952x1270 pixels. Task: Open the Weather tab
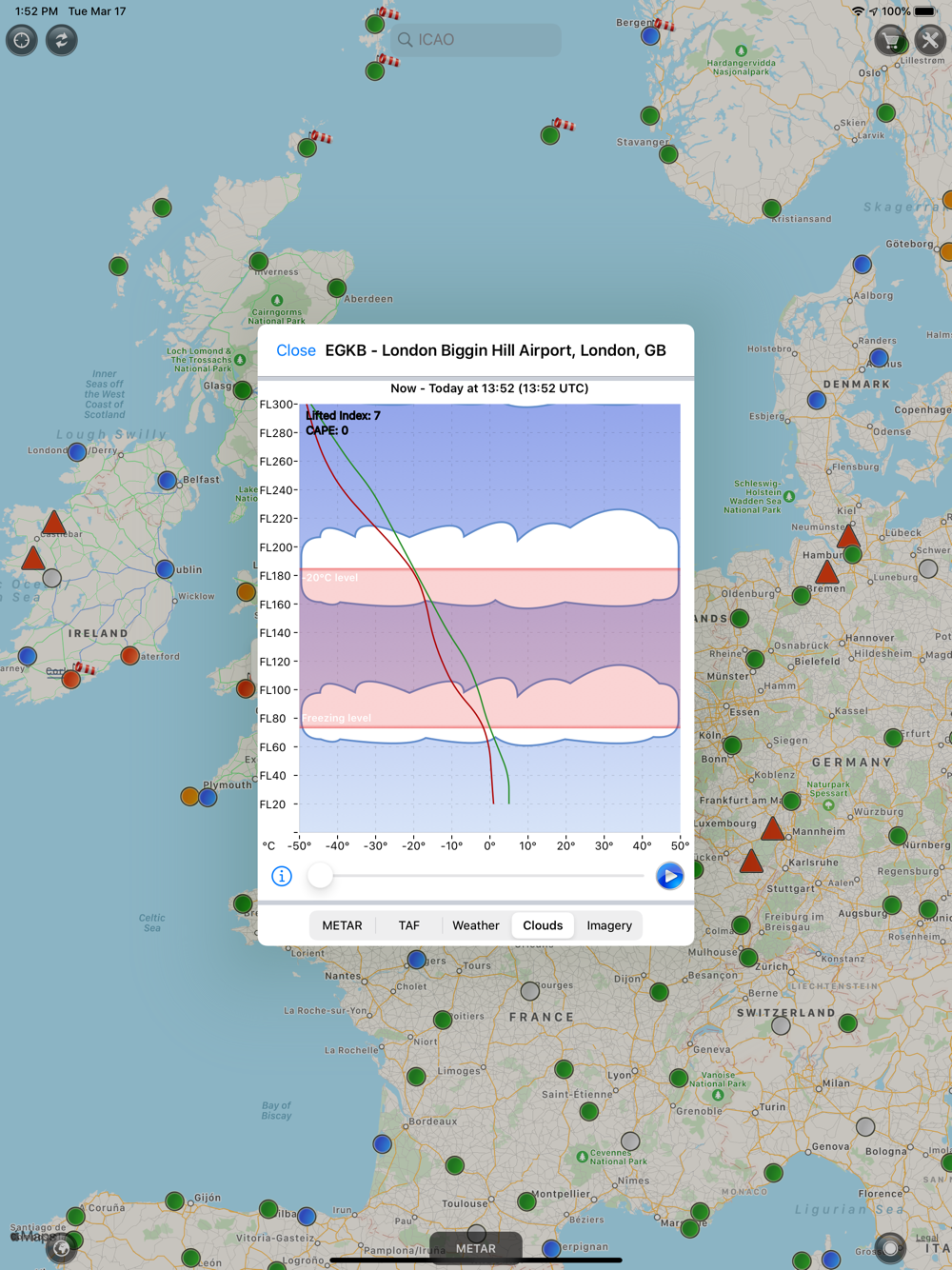[x=476, y=925]
